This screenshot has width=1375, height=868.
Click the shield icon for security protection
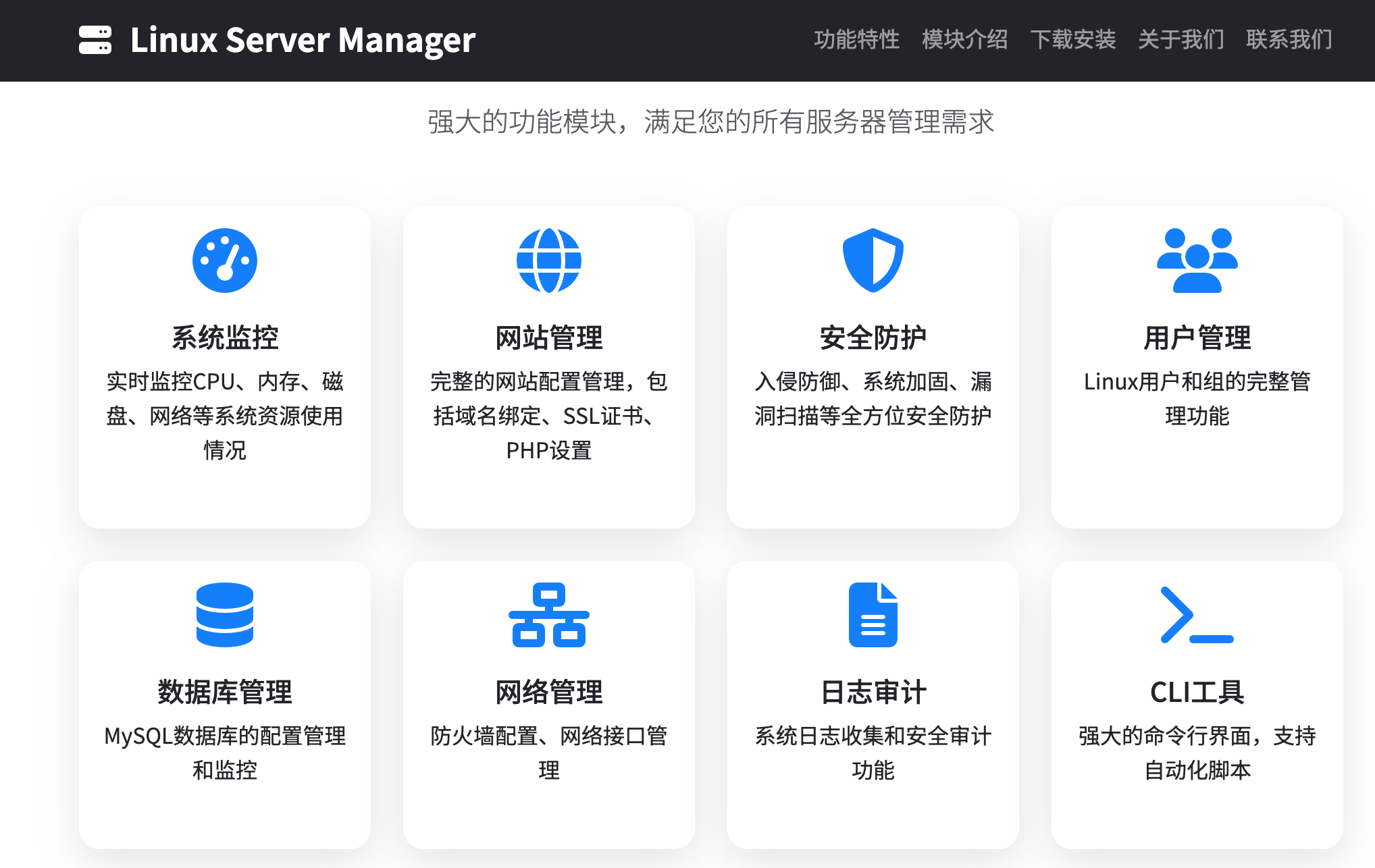(x=873, y=261)
